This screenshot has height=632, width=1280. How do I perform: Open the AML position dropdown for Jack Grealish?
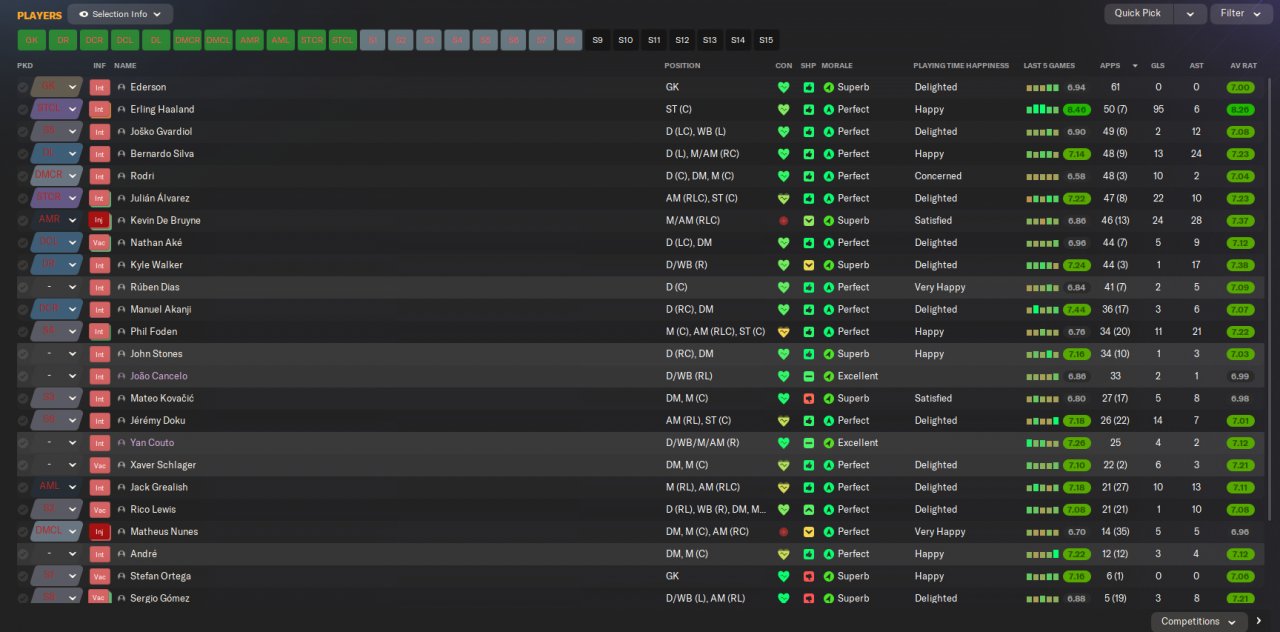pyautogui.click(x=57, y=487)
